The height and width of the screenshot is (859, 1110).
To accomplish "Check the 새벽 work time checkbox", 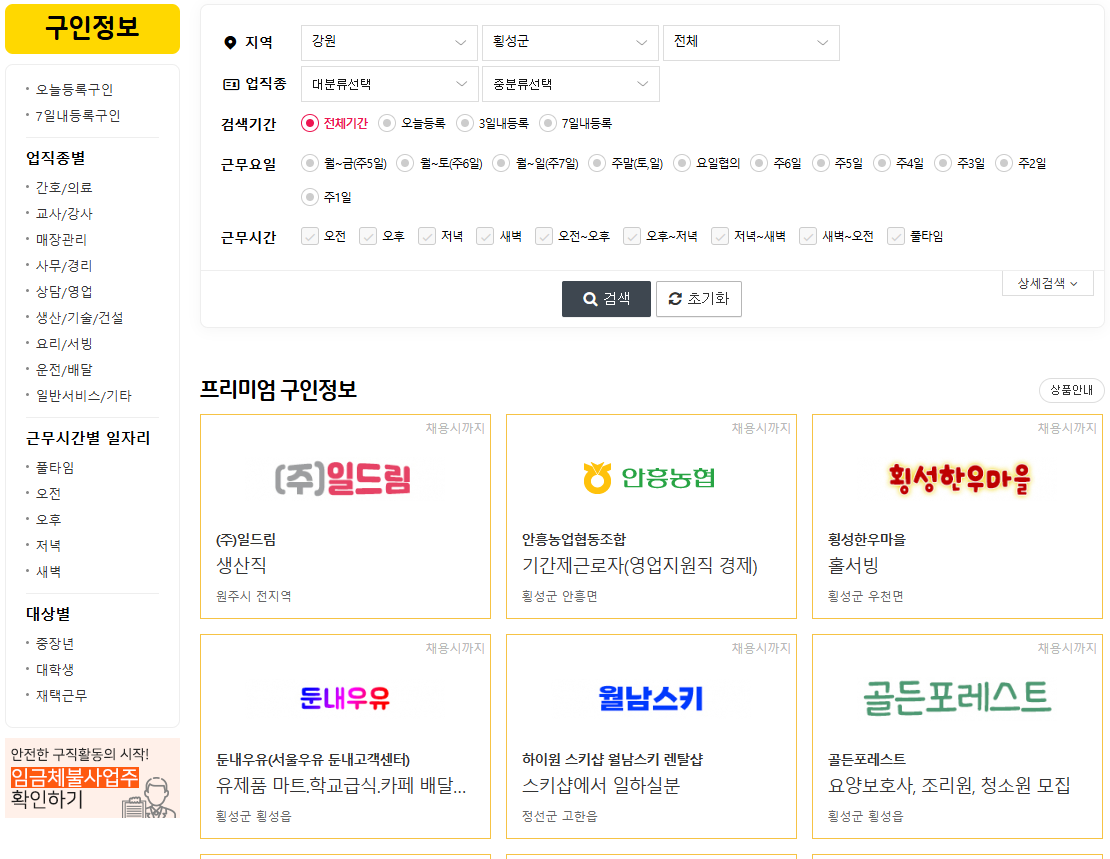I will 485,236.
